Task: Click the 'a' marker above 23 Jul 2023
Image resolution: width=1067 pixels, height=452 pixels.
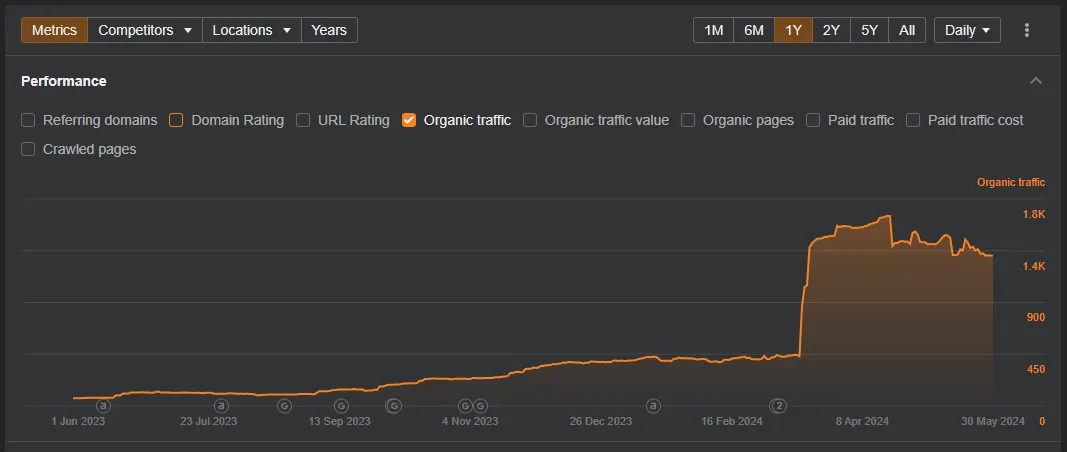Action: pyautogui.click(x=221, y=406)
